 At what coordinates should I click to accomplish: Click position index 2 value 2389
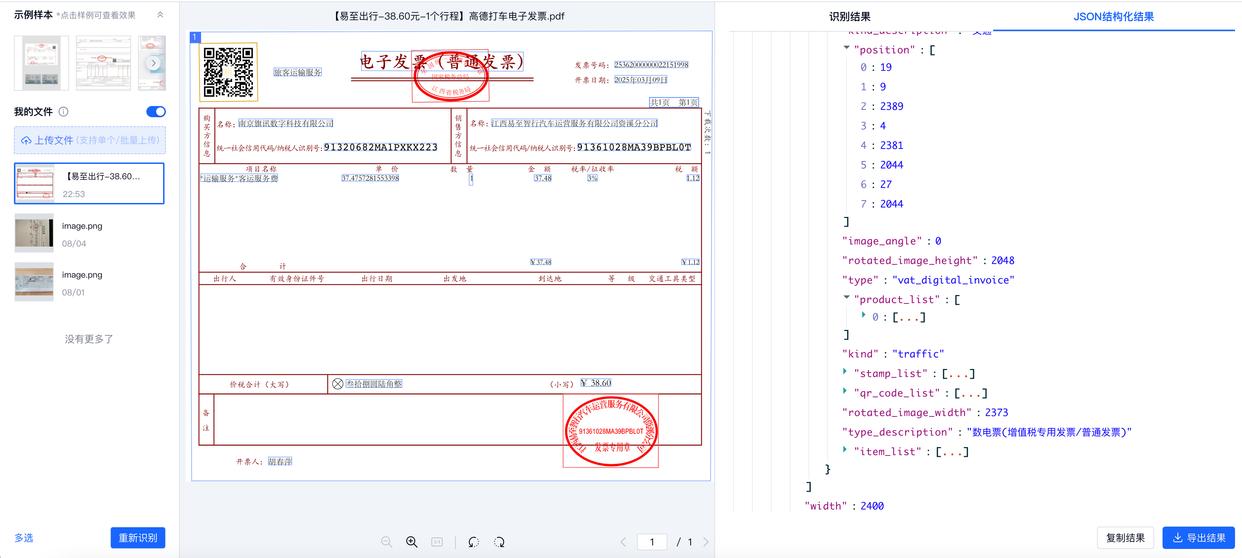(892, 106)
